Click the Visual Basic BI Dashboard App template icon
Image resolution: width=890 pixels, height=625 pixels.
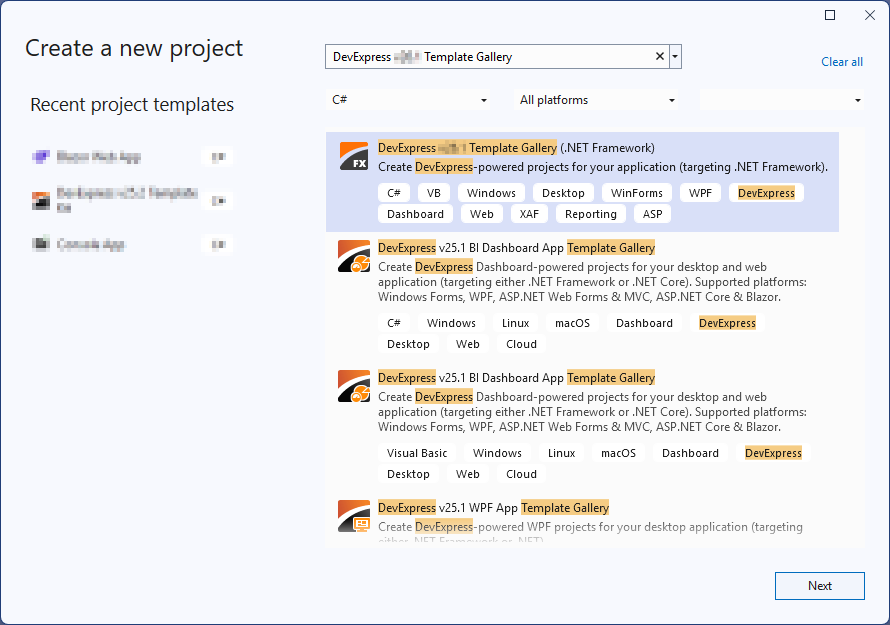click(354, 386)
